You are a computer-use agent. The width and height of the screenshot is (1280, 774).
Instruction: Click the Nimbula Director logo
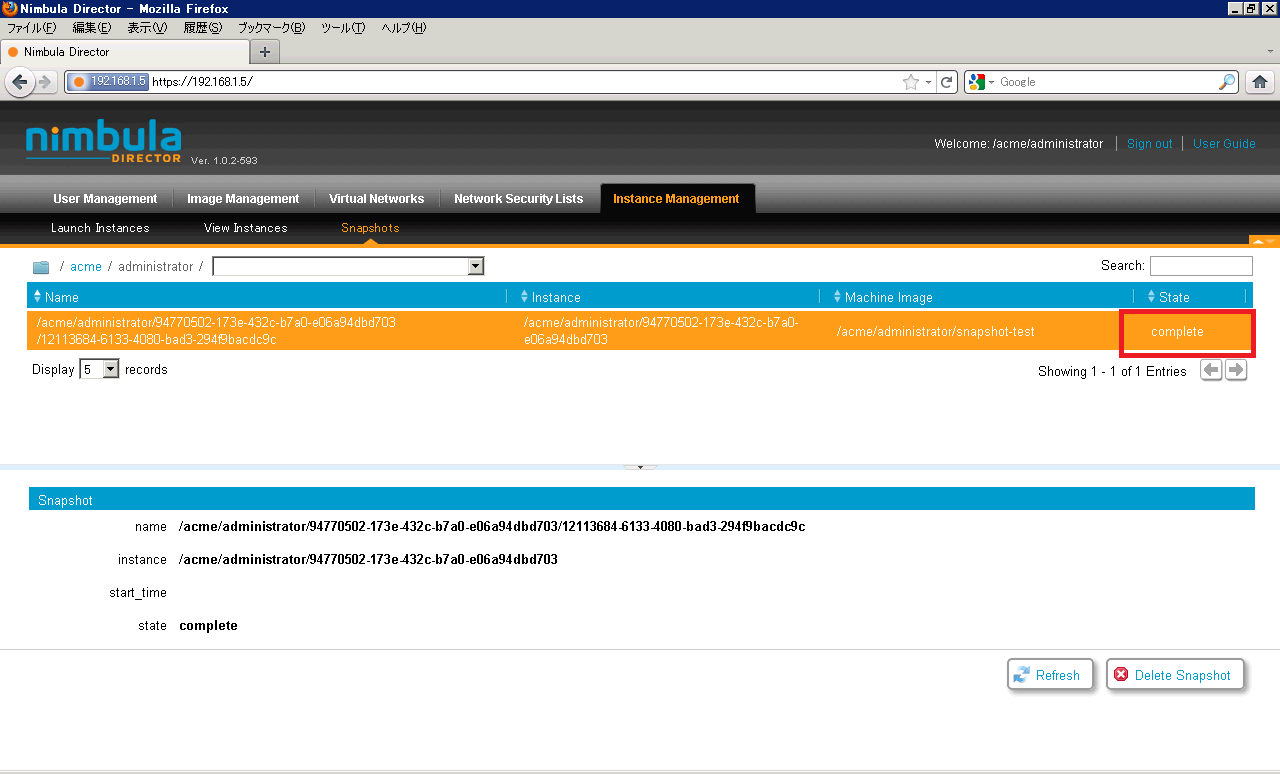point(103,143)
